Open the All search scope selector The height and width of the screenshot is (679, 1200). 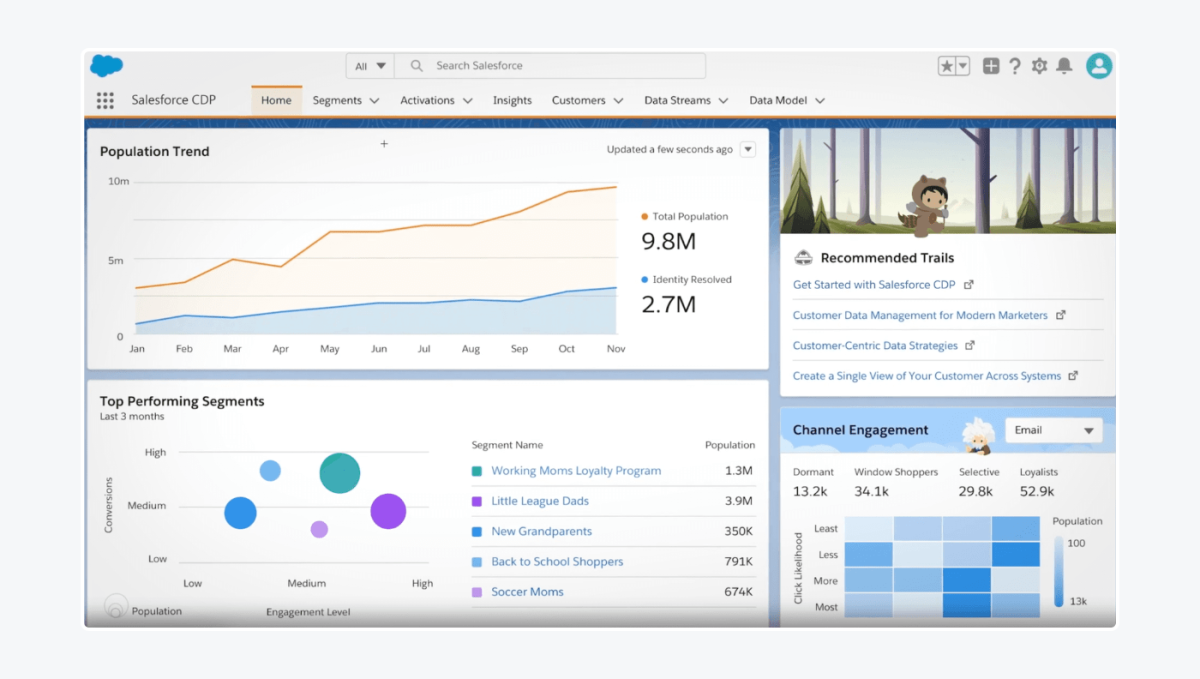click(369, 64)
